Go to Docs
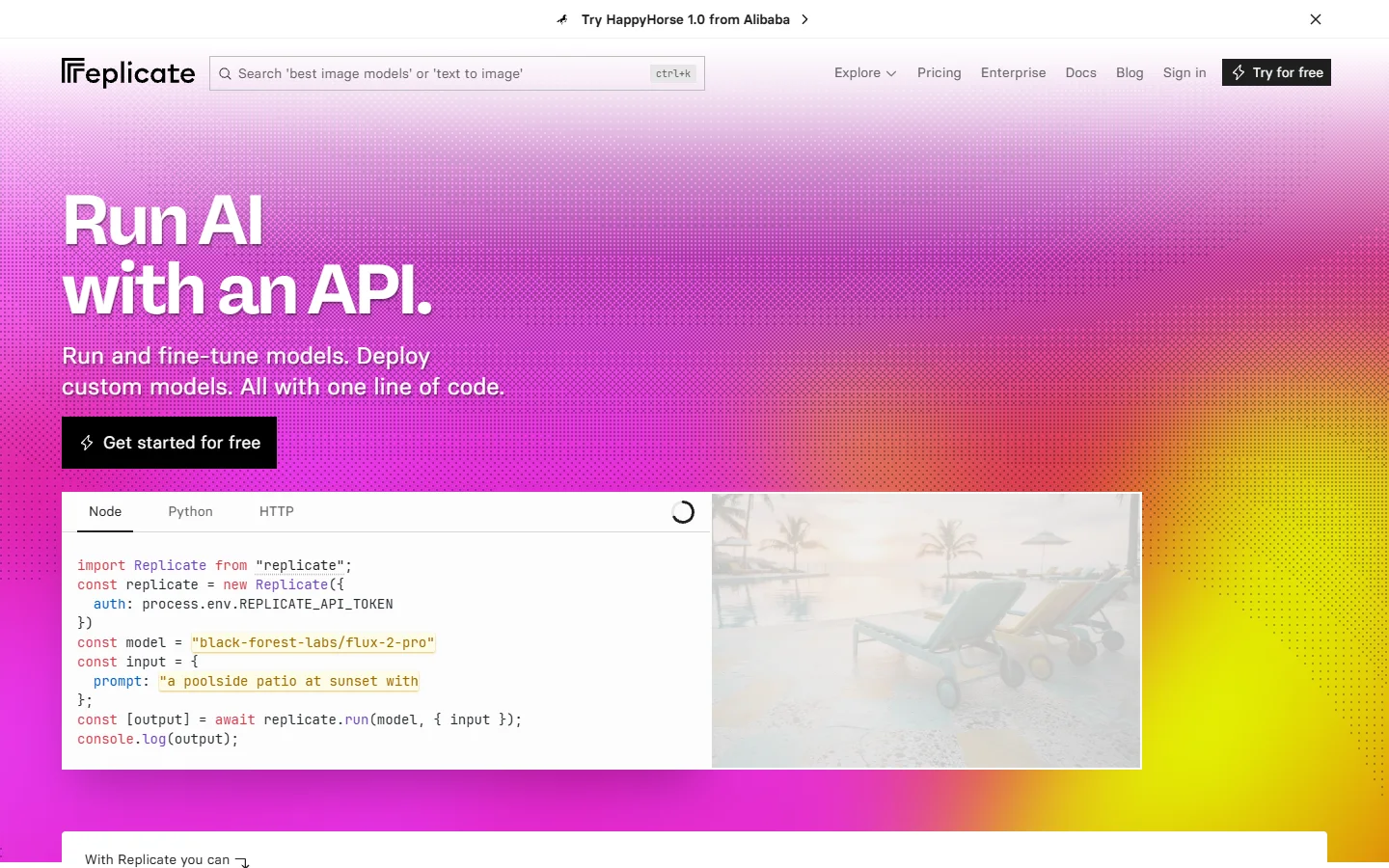The width and height of the screenshot is (1389, 868). click(x=1080, y=72)
